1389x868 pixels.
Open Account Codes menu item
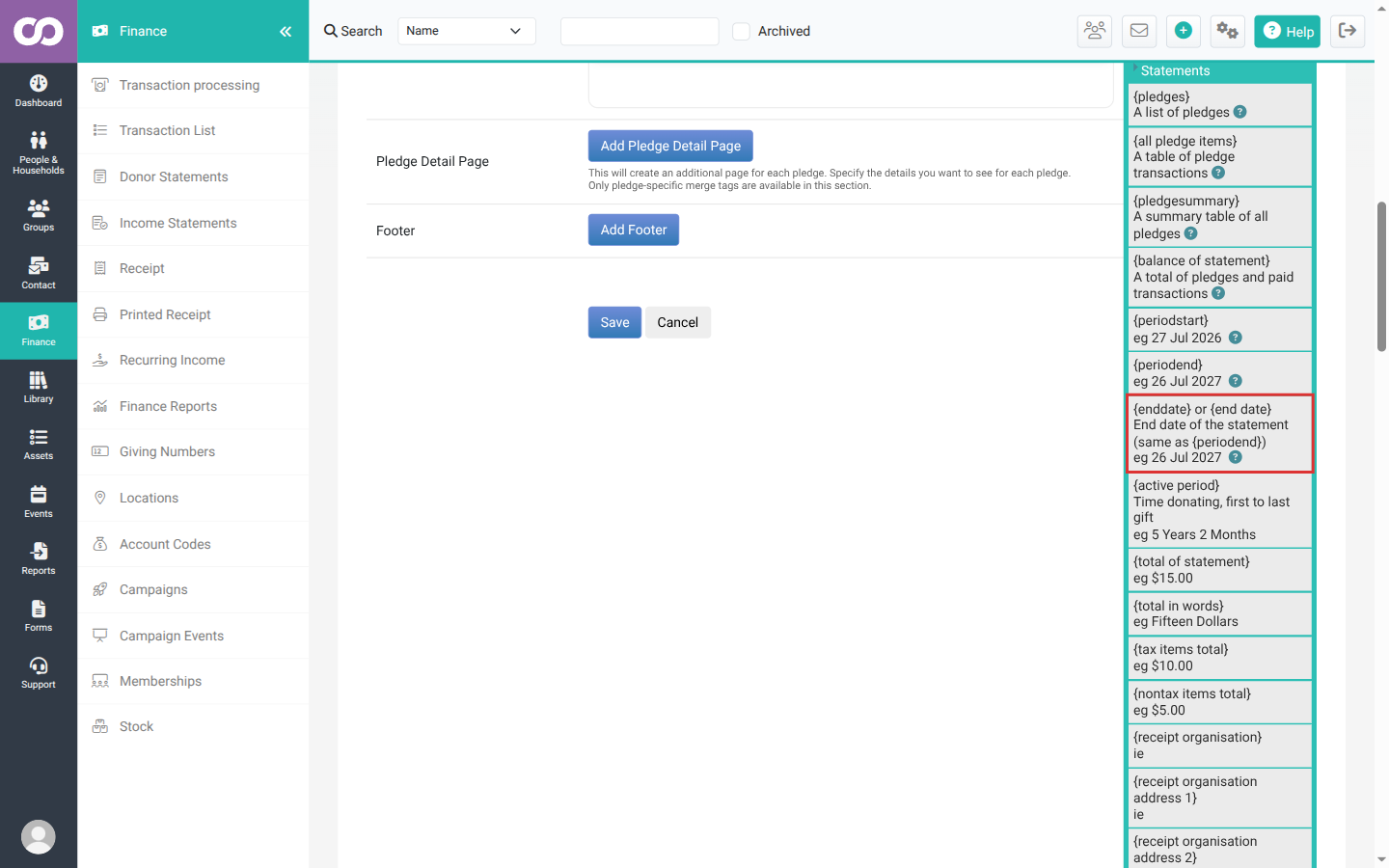193,544
